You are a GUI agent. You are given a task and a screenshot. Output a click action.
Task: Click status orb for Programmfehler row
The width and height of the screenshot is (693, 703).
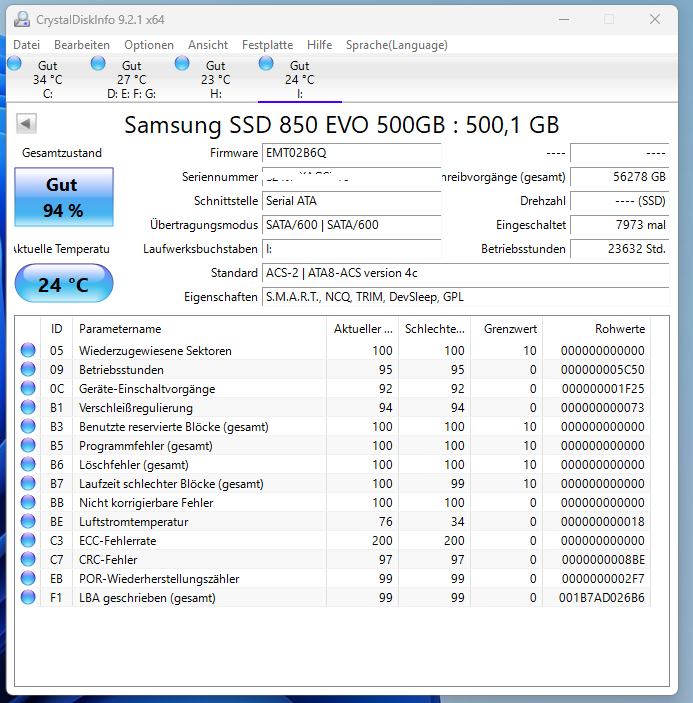(x=28, y=445)
